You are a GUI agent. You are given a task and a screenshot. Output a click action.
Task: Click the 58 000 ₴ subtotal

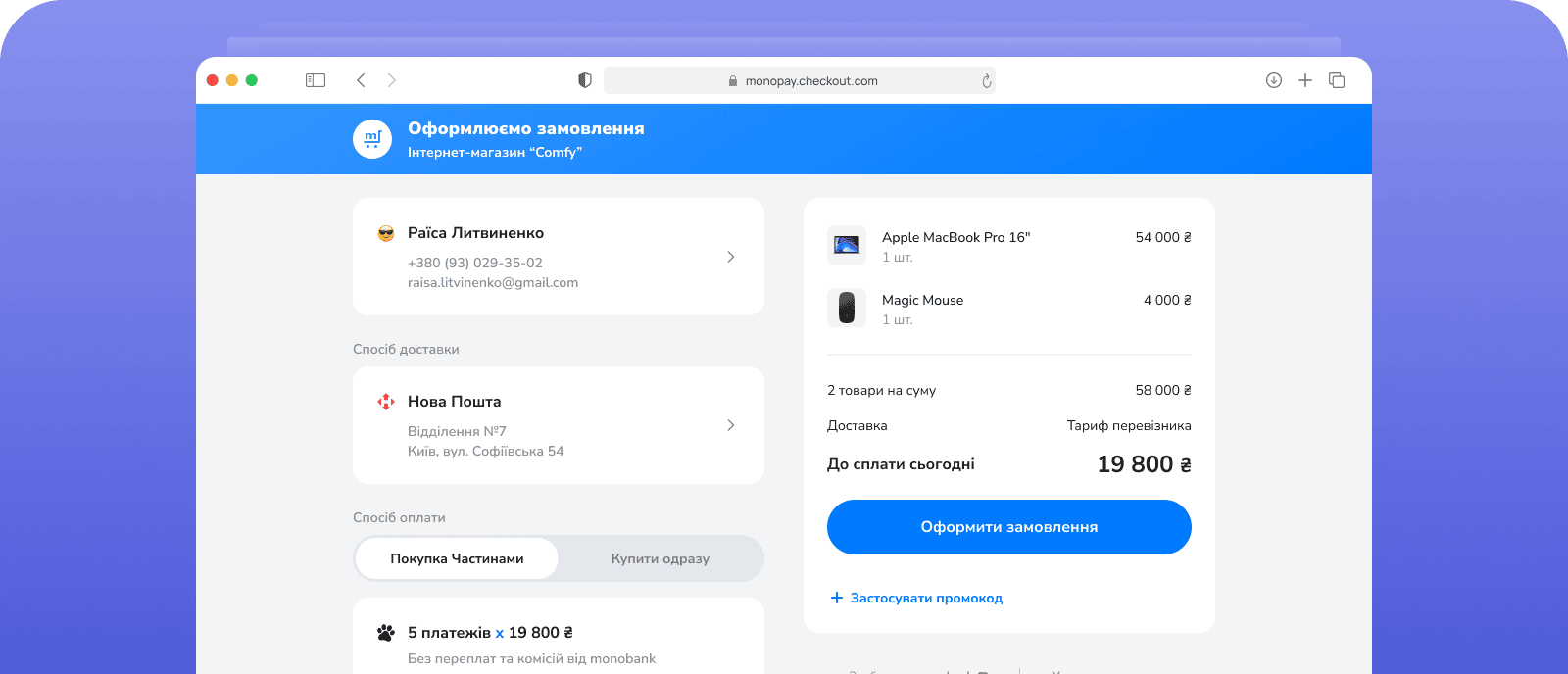1163,390
